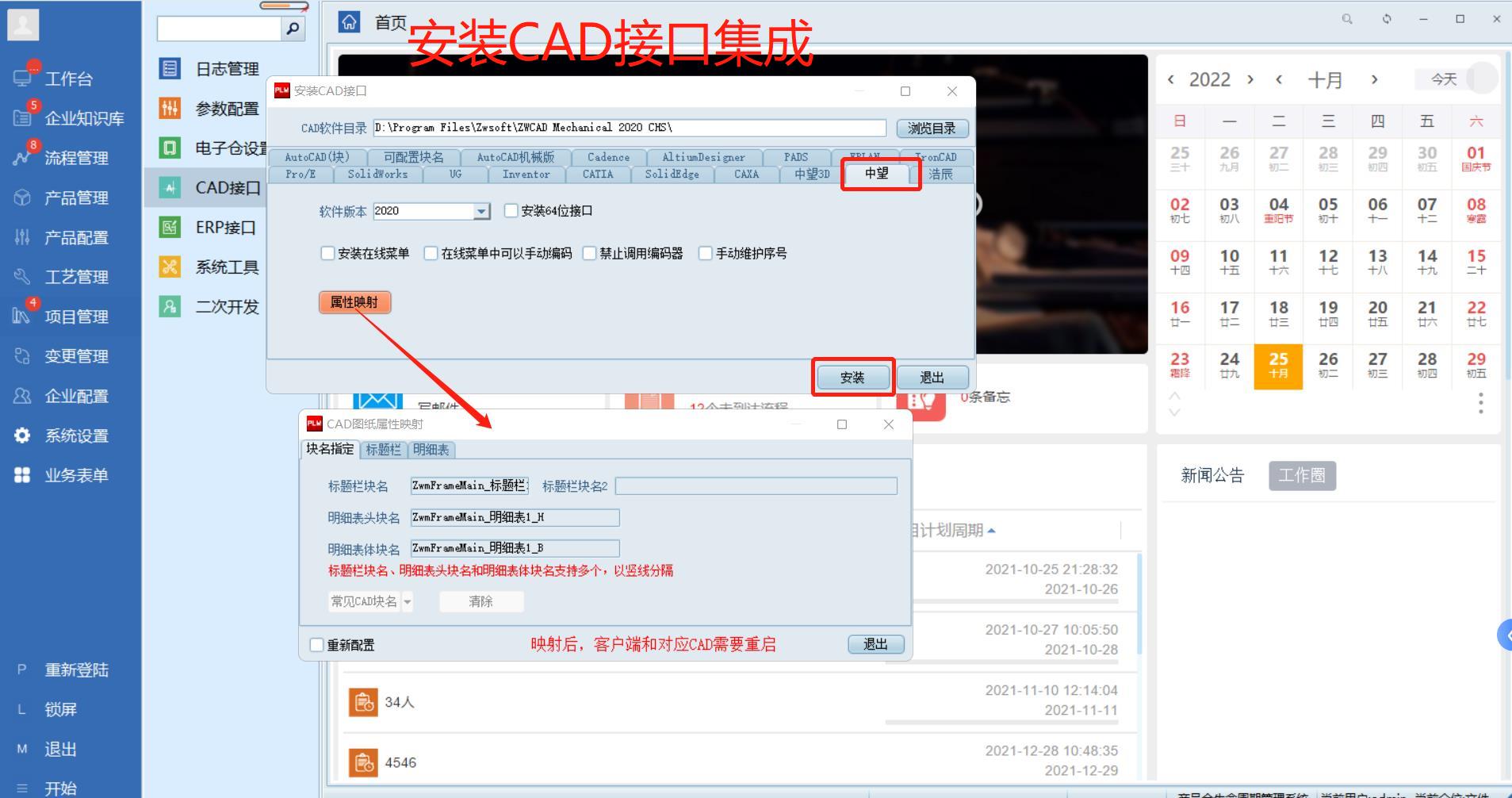Image resolution: width=1512 pixels, height=798 pixels.
Task: Click the 标题栏块名2 input field
Action: point(756,486)
